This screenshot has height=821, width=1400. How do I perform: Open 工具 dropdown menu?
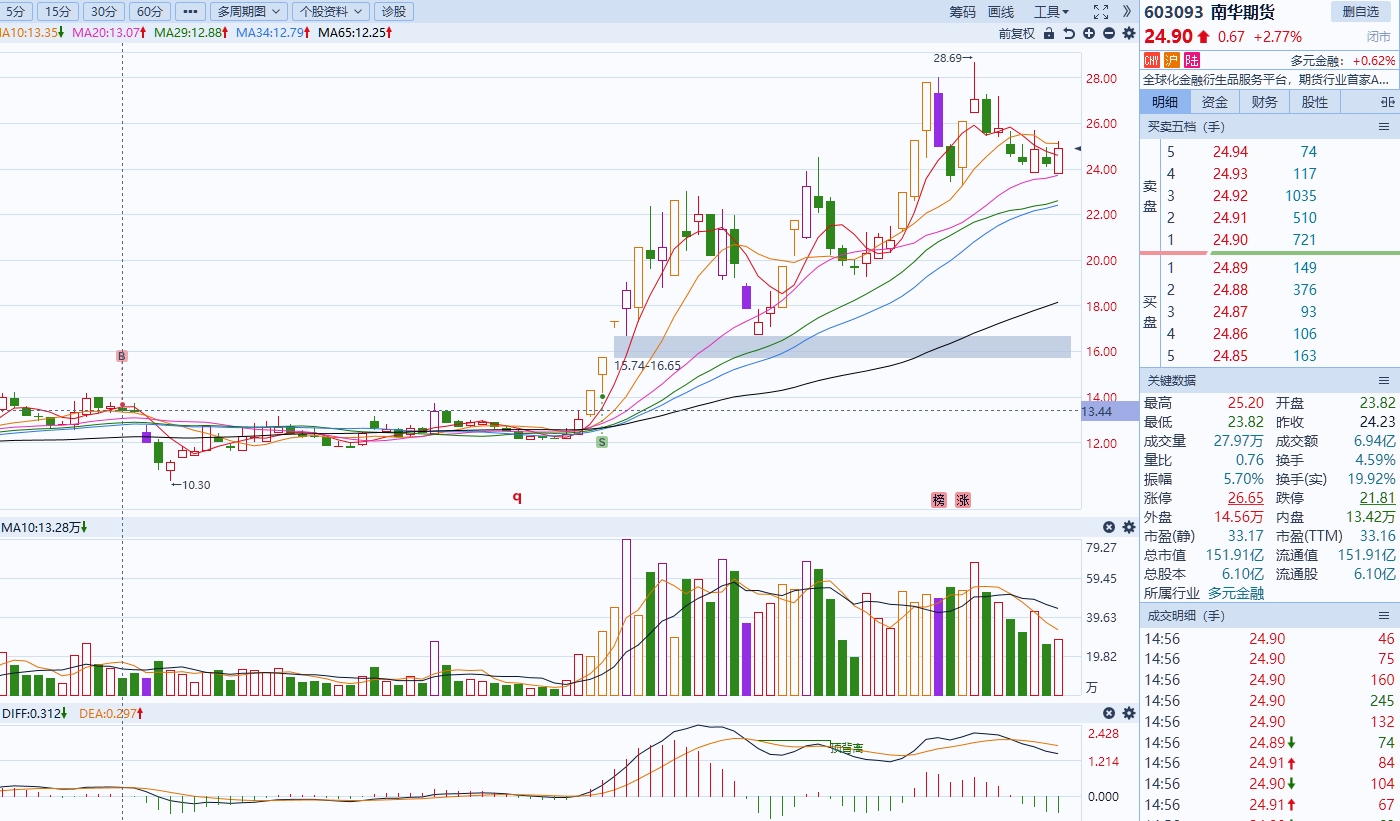1051,12
